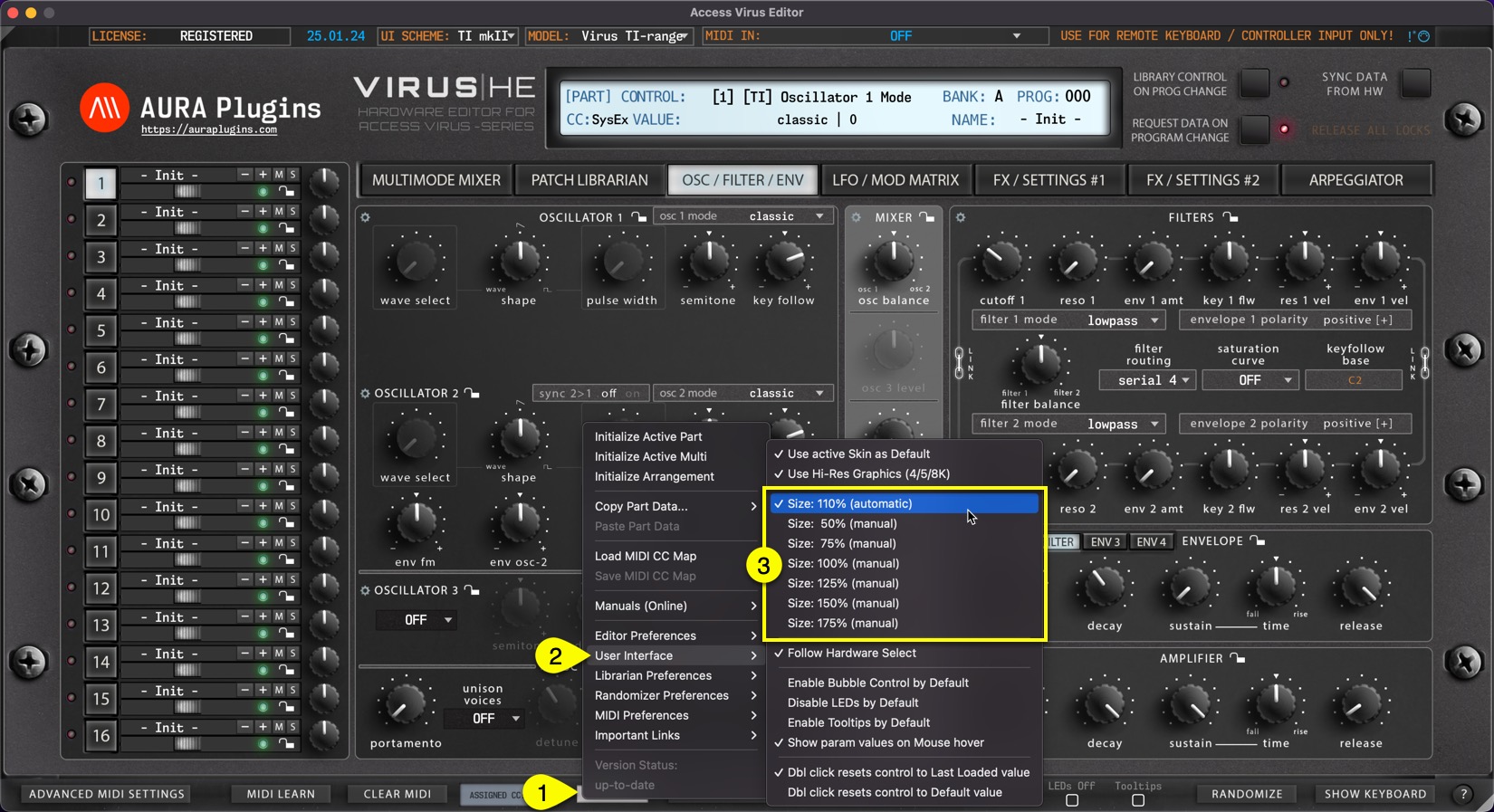Toggle Library Control on Prog Change button

tap(1254, 83)
